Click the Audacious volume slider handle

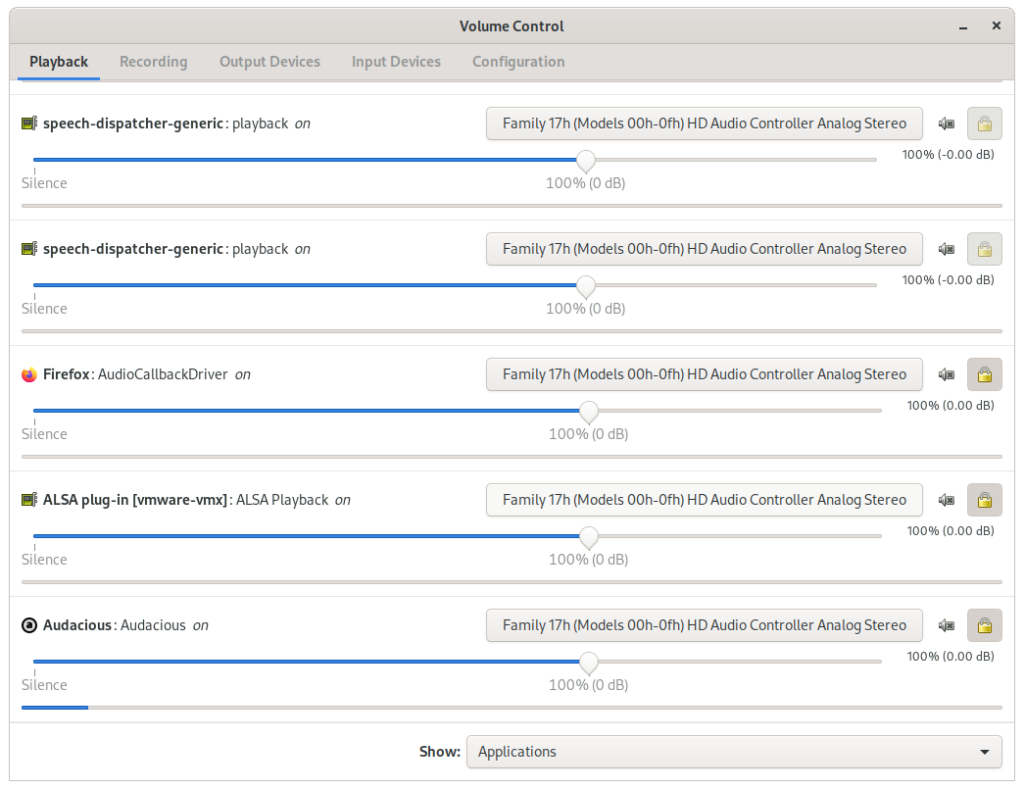point(588,662)
